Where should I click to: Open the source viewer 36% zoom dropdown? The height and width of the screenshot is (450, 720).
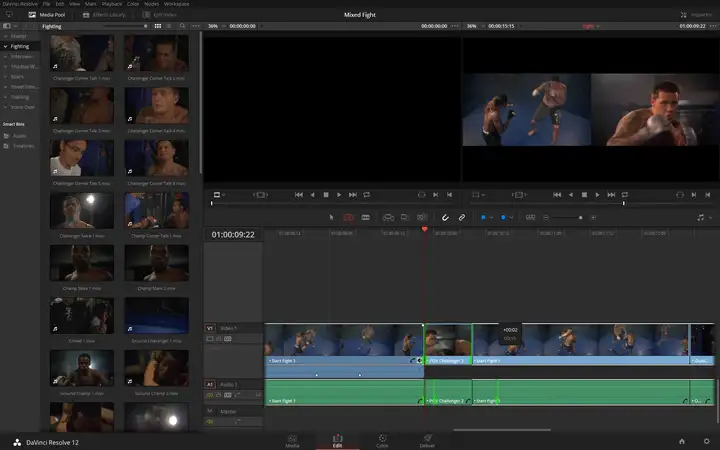217,26
